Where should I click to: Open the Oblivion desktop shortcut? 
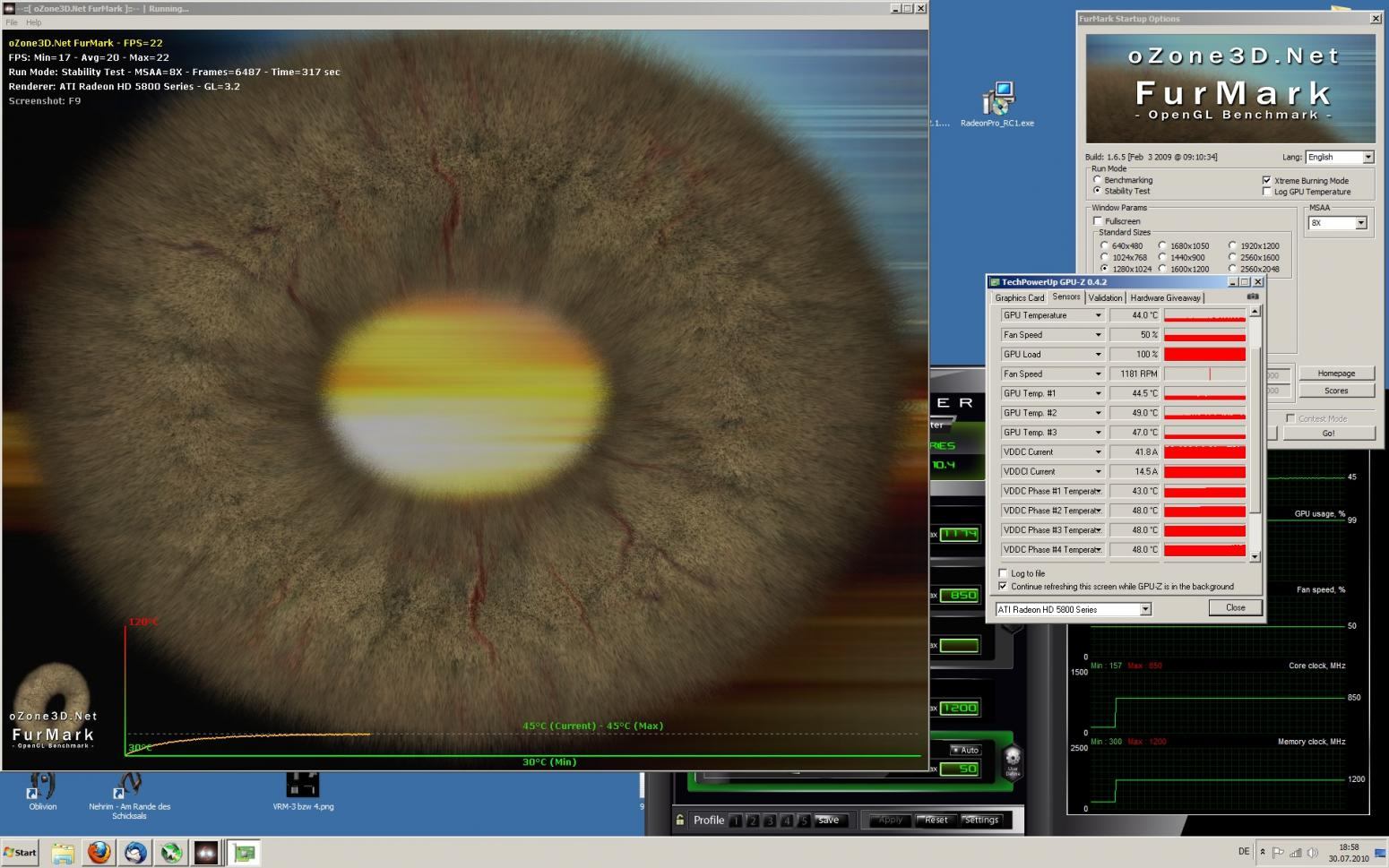point(42,786)
